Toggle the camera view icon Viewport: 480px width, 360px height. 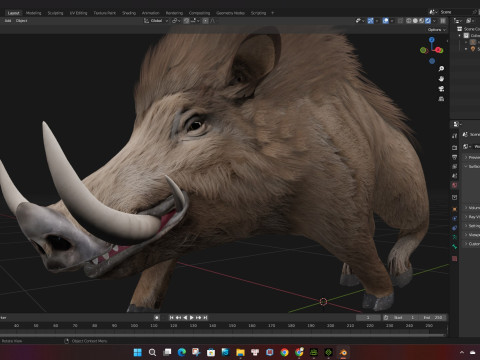pos(441,89)
